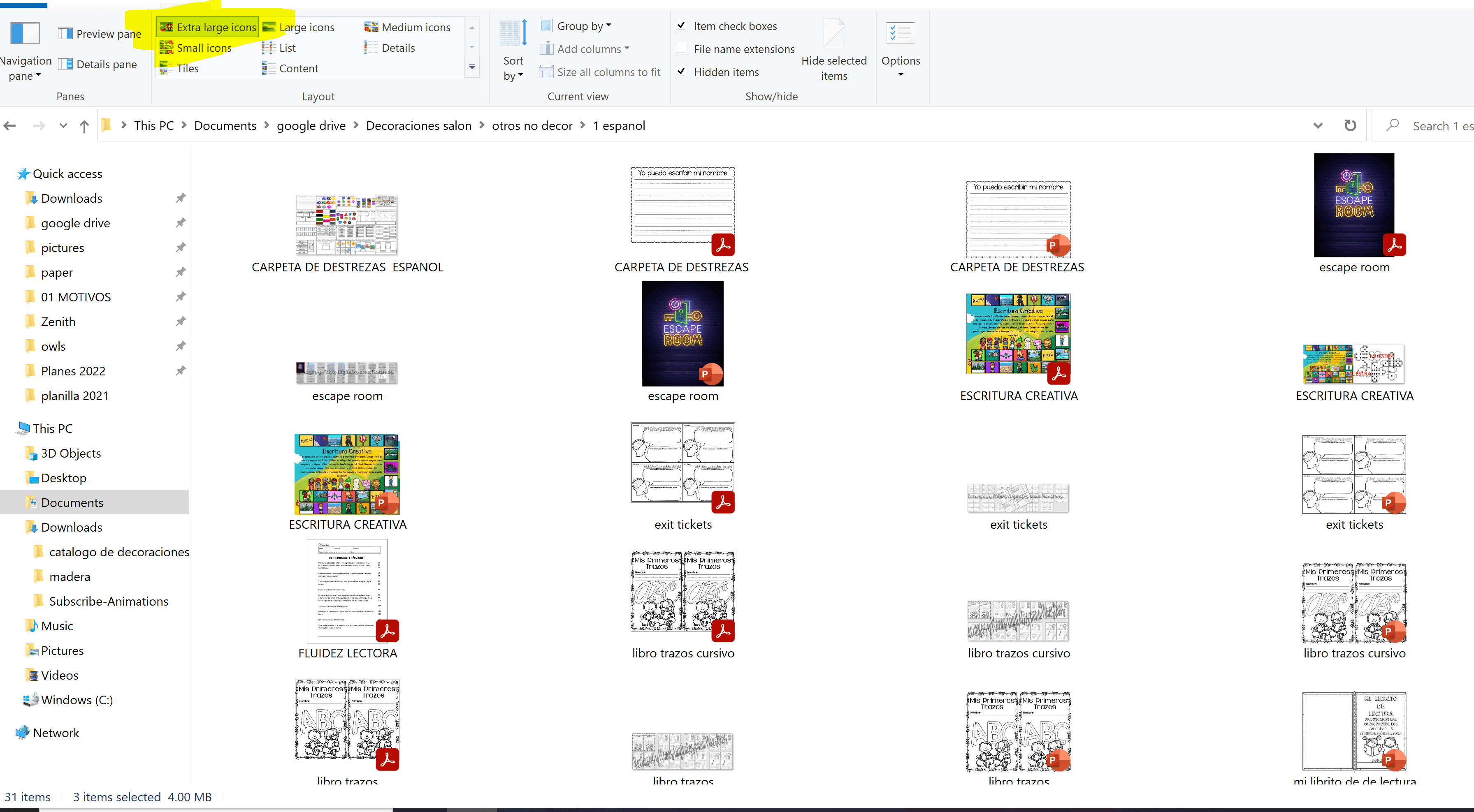Navigate back with the back arrow
This screenshot has width=1474, height=812.
pyautogui.click(x=10, y=126)
